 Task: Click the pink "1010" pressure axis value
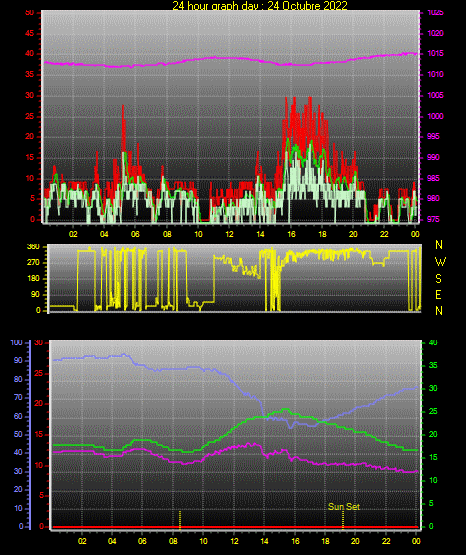tap(435, 74)
